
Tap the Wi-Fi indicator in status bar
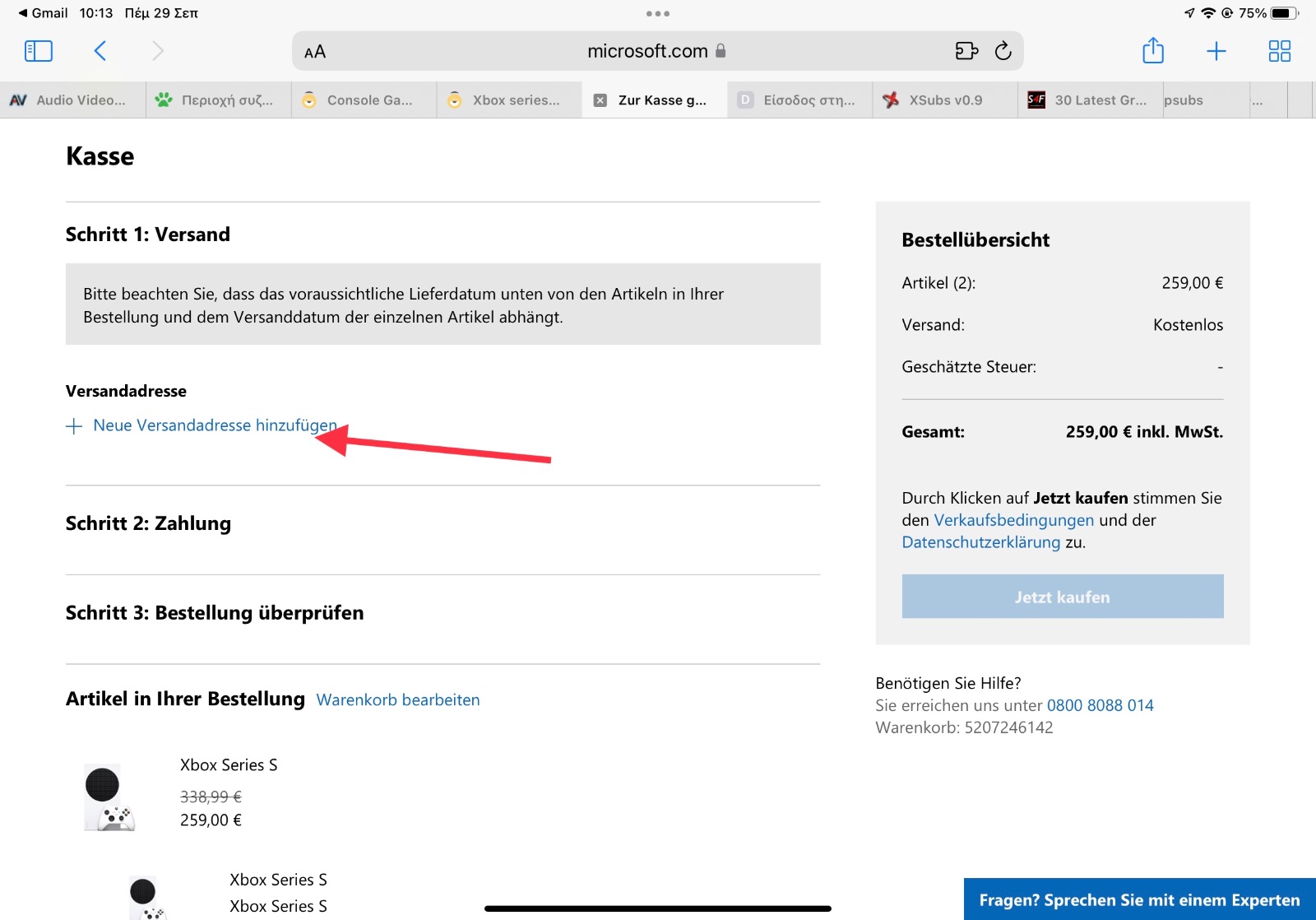1208,13
